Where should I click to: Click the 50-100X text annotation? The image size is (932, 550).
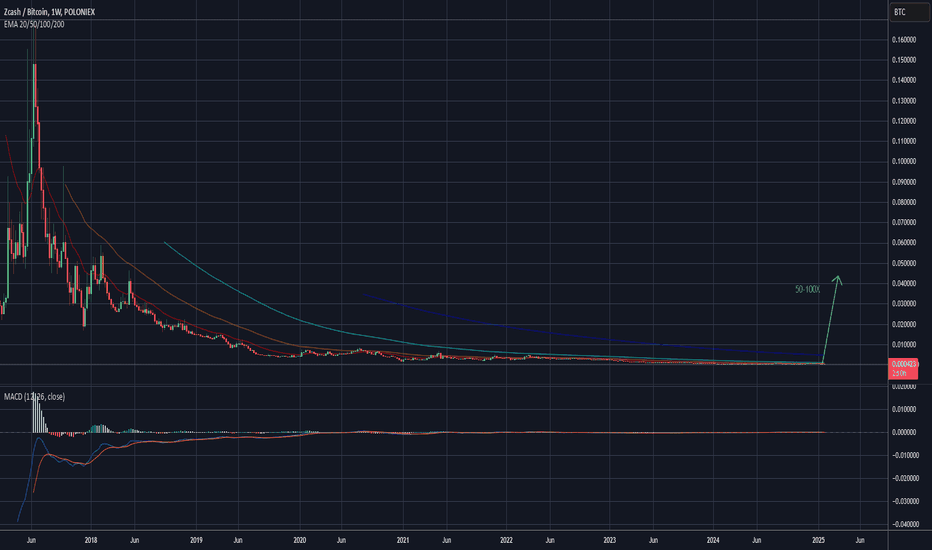click(807, 290)
